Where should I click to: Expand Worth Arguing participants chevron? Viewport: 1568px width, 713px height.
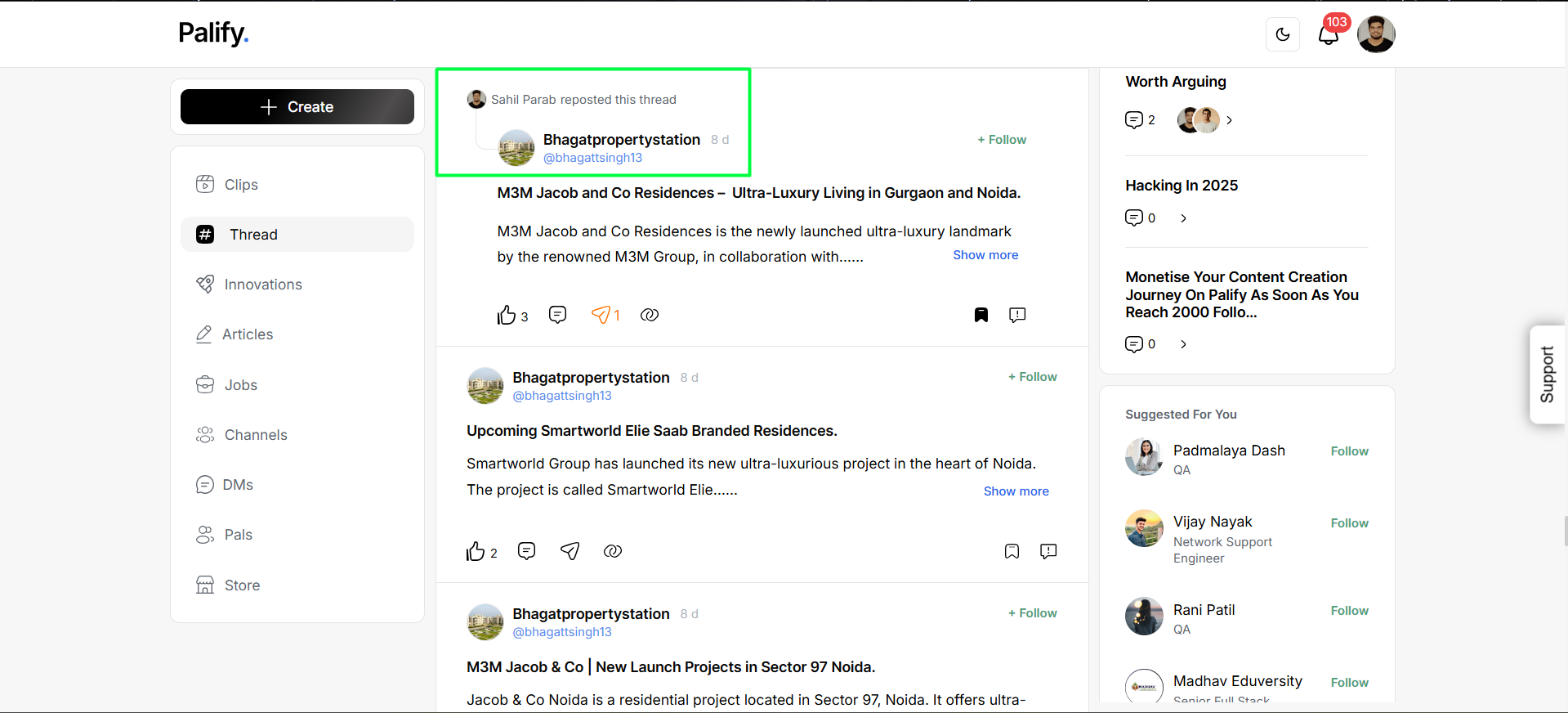[x=1230, y=120]
